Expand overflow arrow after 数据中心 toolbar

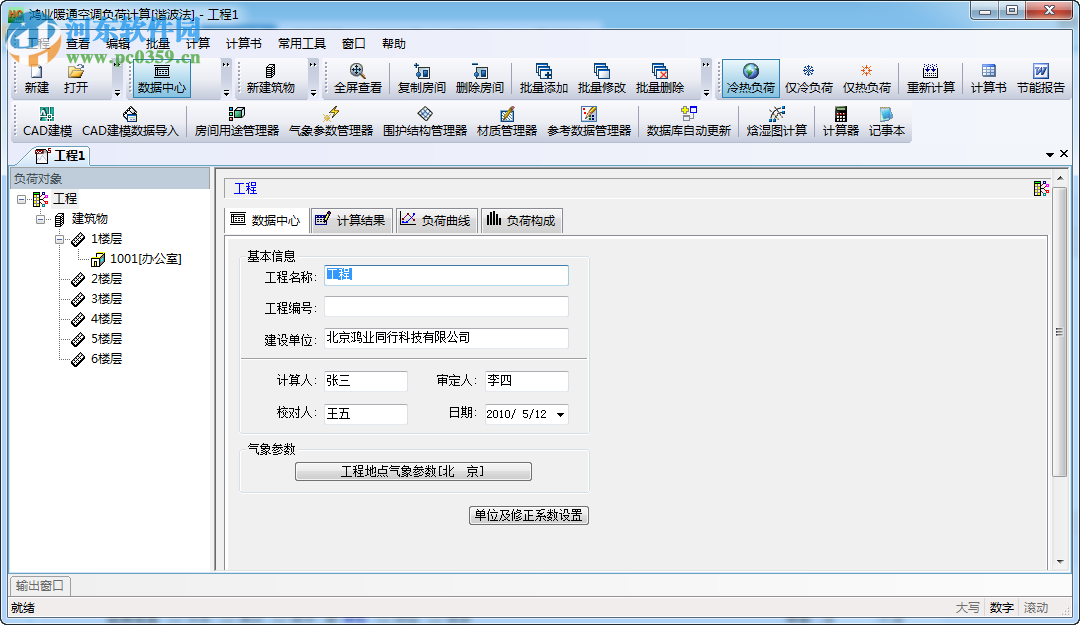click(226, 92)
